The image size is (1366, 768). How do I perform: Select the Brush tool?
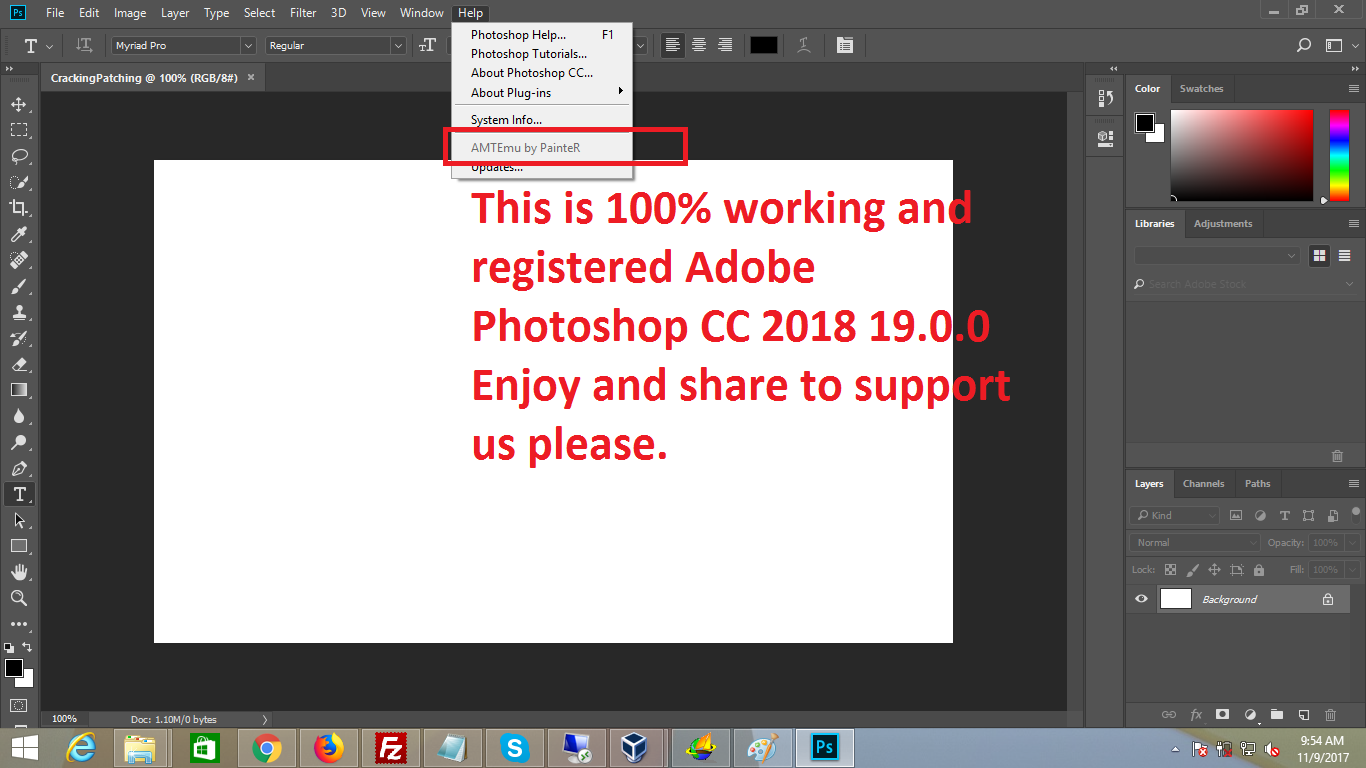pos(18,286)
